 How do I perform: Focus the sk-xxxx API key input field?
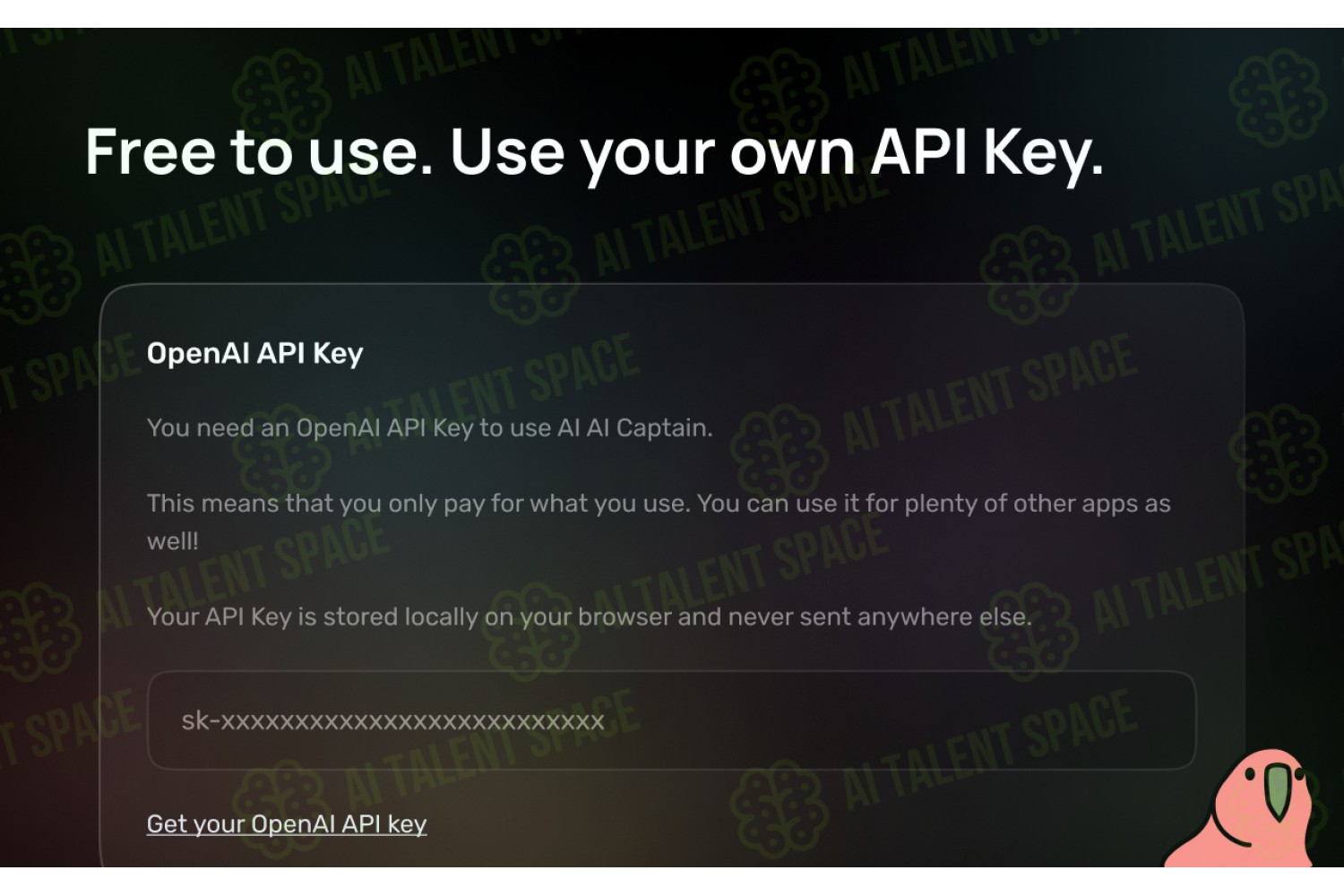672,720
